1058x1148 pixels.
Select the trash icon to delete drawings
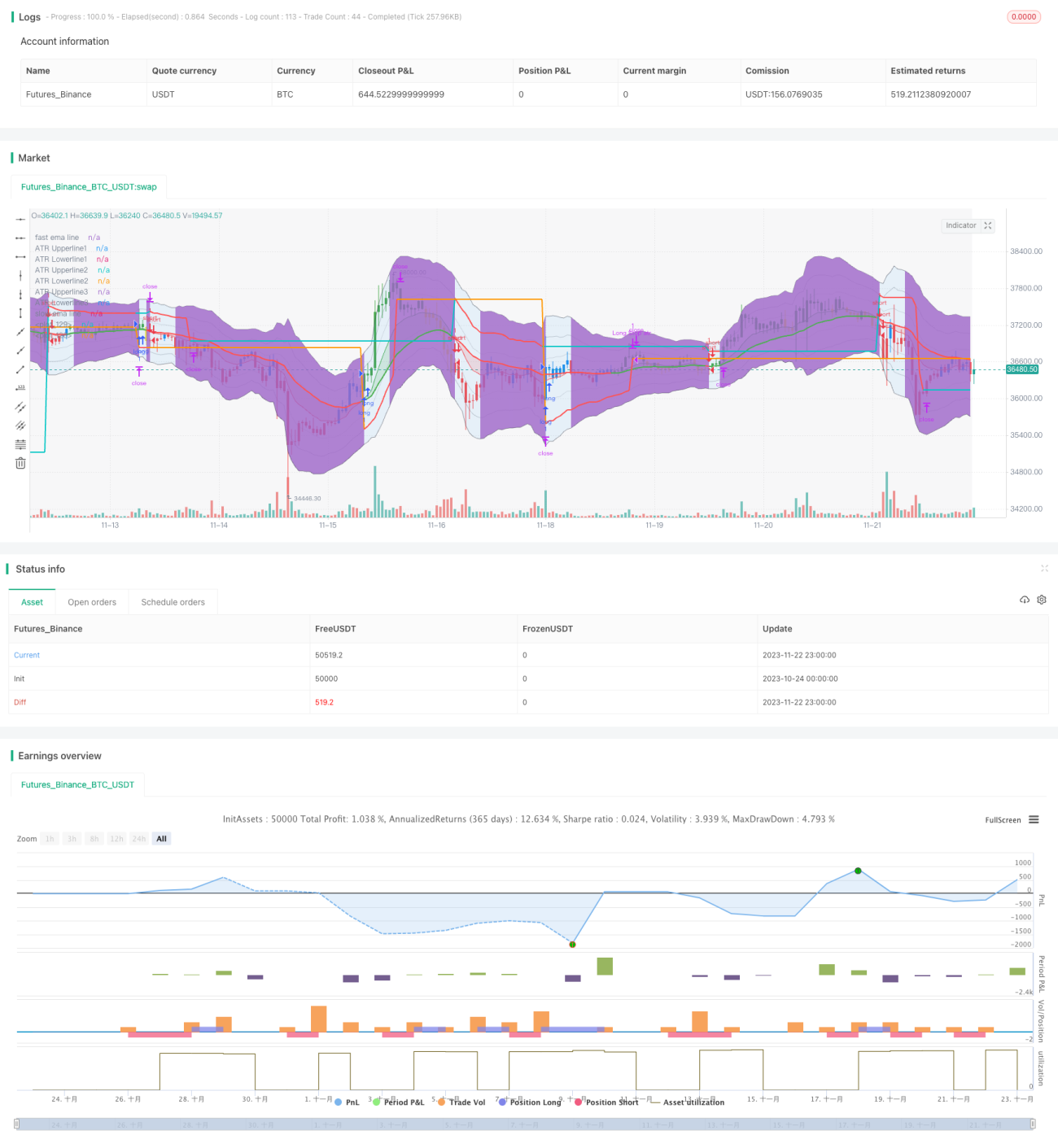tap(20, 463)
